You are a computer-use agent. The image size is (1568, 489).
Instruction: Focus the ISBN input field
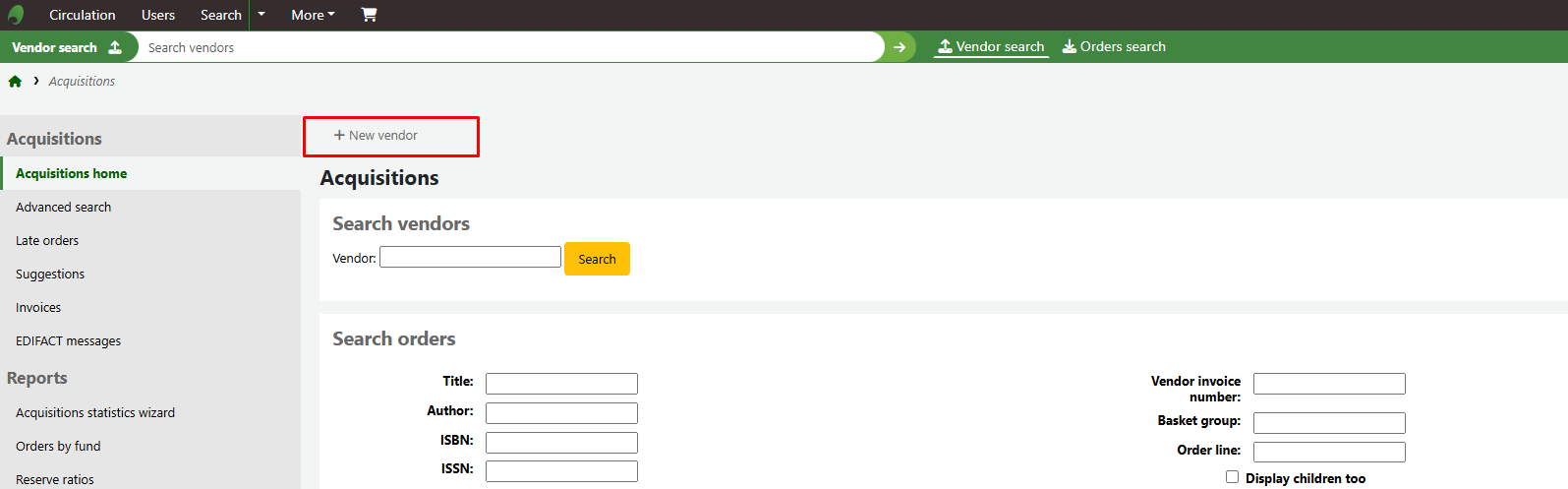tap(561, 442)
